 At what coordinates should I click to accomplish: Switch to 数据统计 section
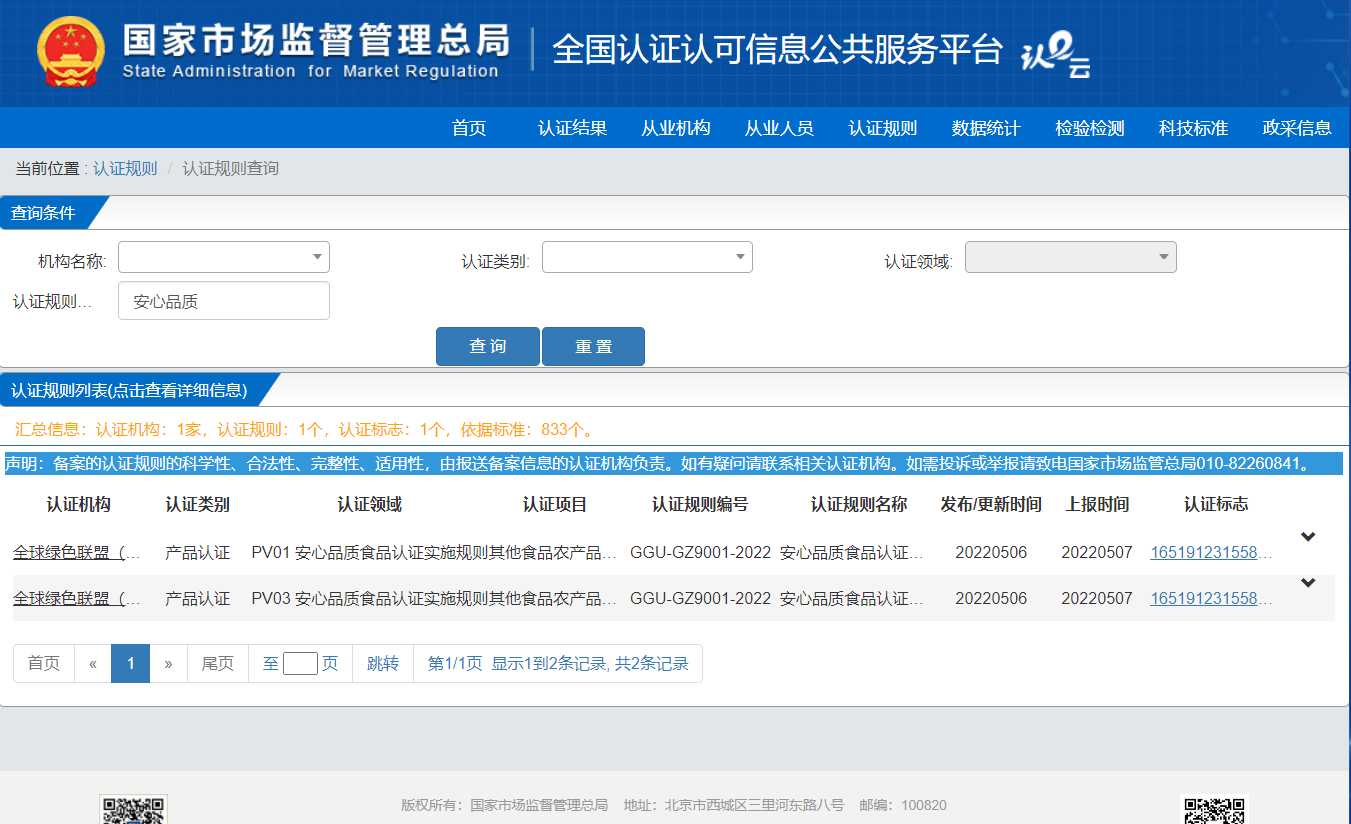985,128
